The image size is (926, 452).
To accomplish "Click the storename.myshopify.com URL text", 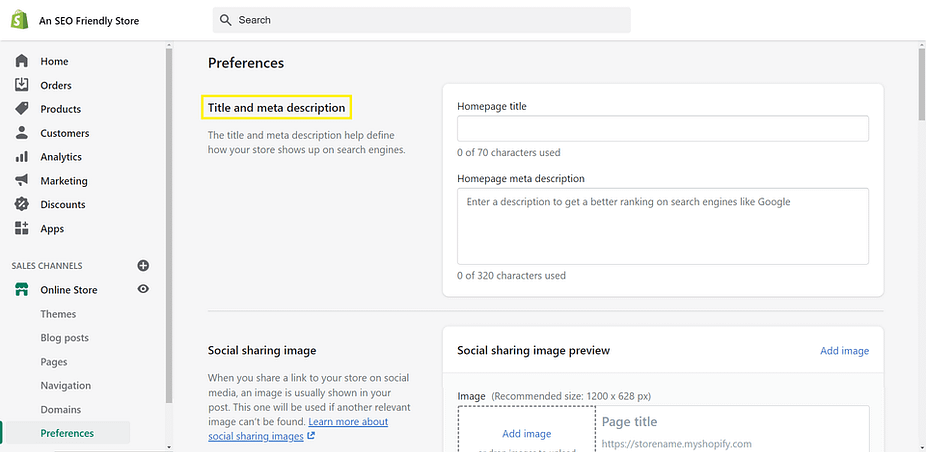I will [x=676, y=444].
